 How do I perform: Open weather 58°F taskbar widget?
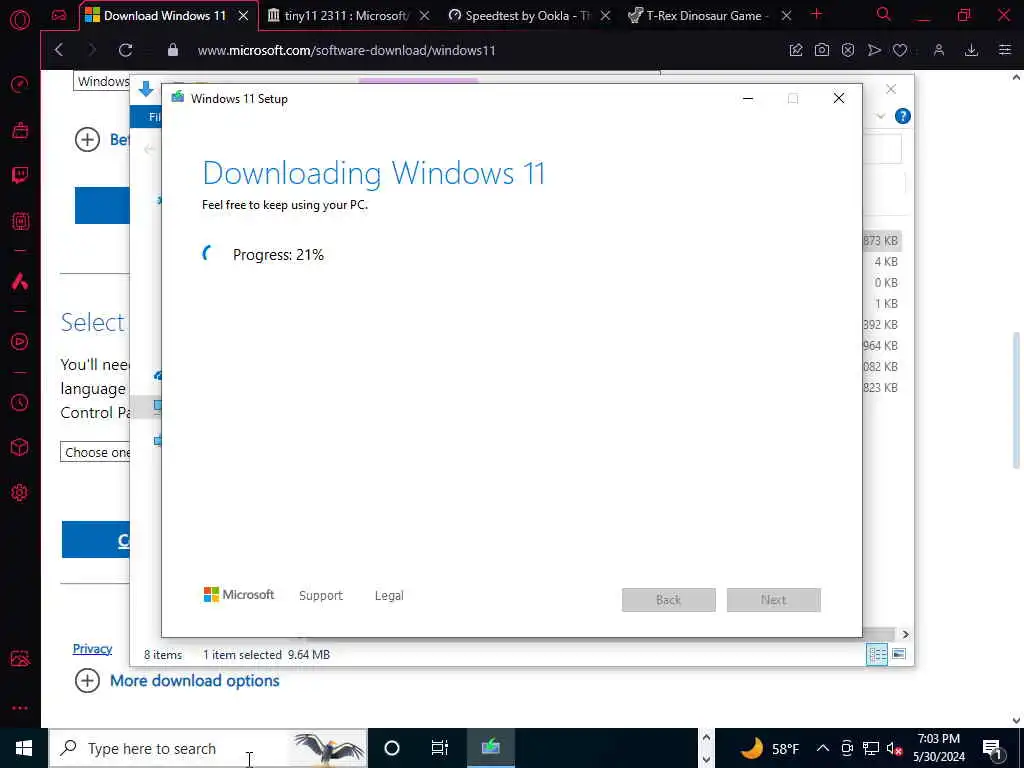click(770, 748)
